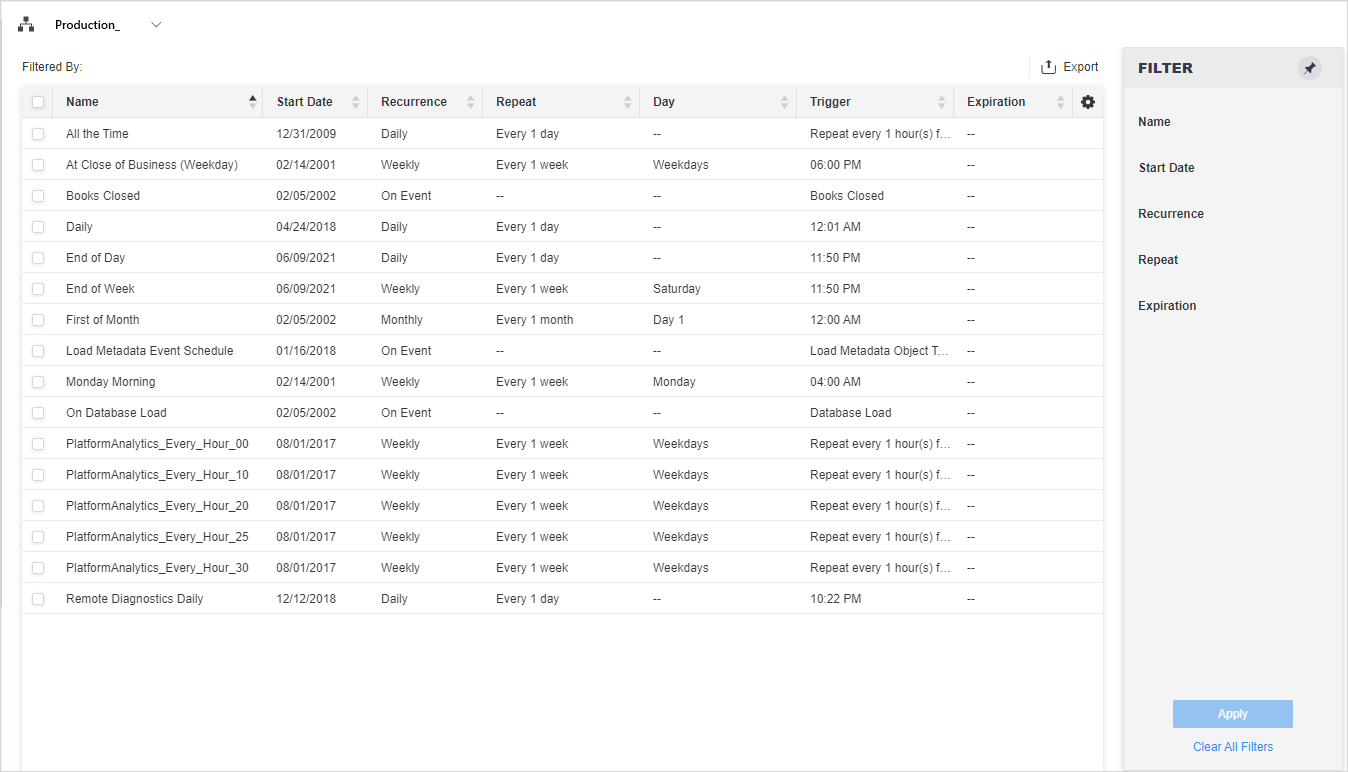The image size is (1348, 772).
Task: Click the Start Date sort arrows
Action: click(x=355, y=102)
